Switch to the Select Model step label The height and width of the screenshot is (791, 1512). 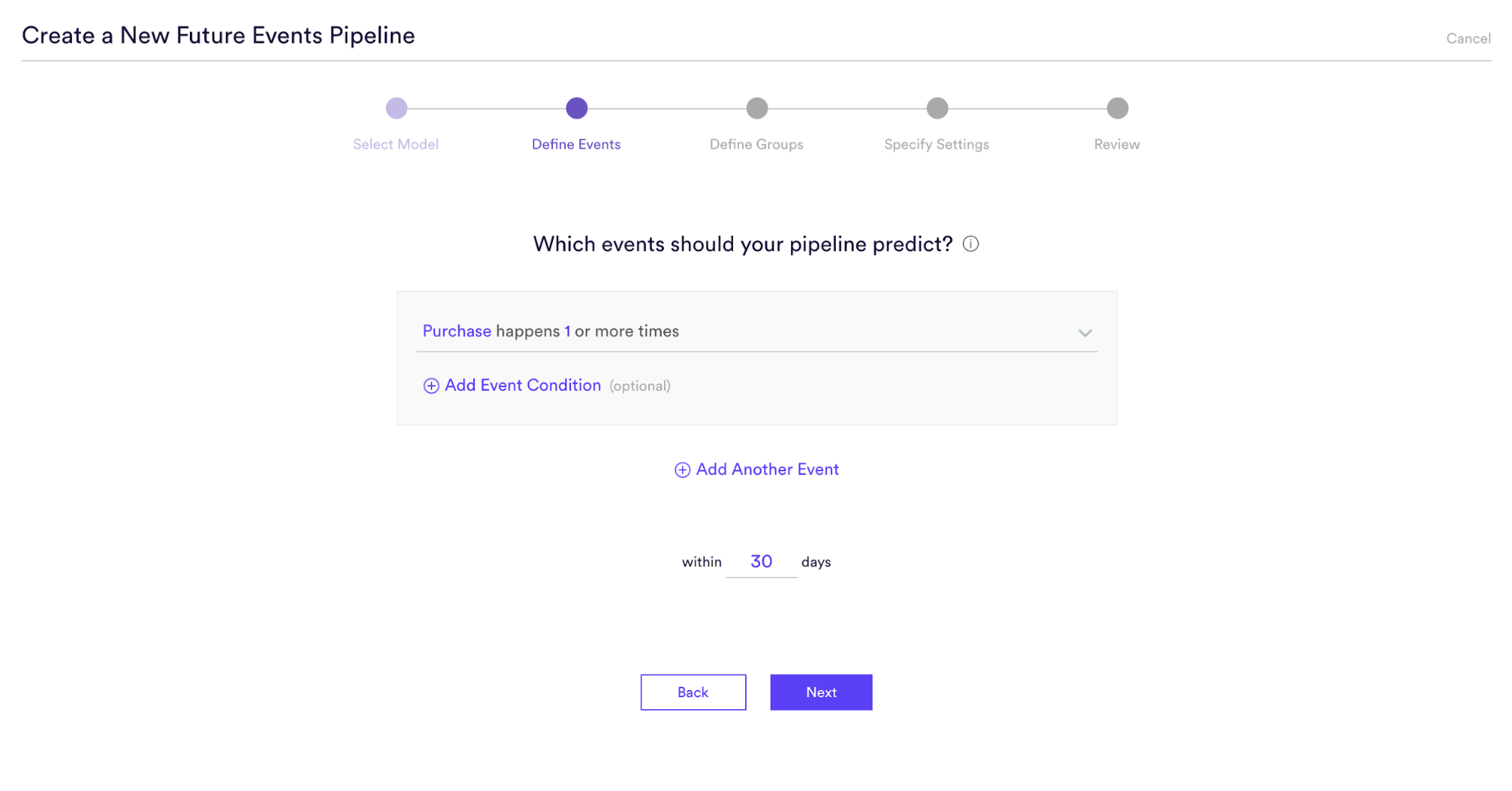pos(396,144)
